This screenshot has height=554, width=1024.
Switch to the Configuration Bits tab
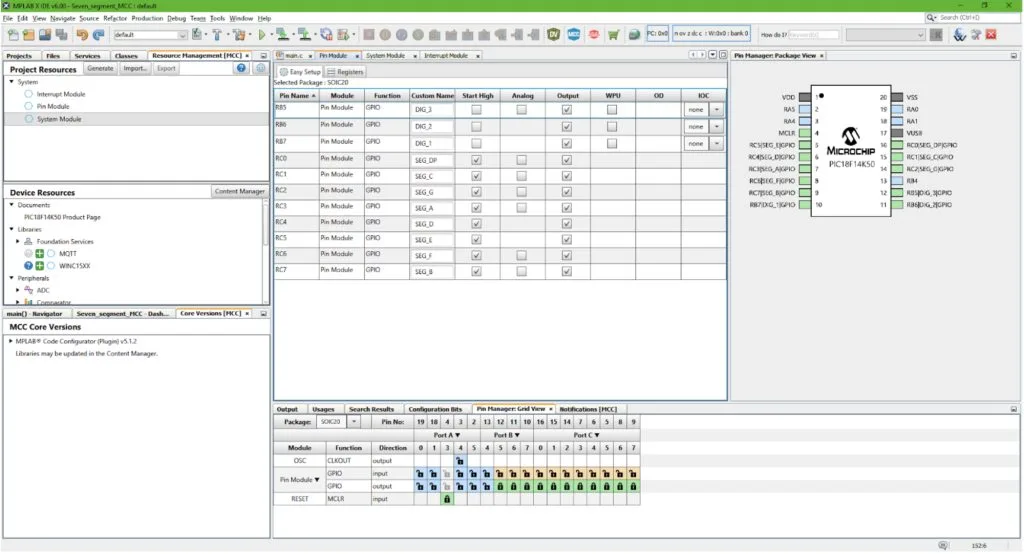click(x=435, y=409)
